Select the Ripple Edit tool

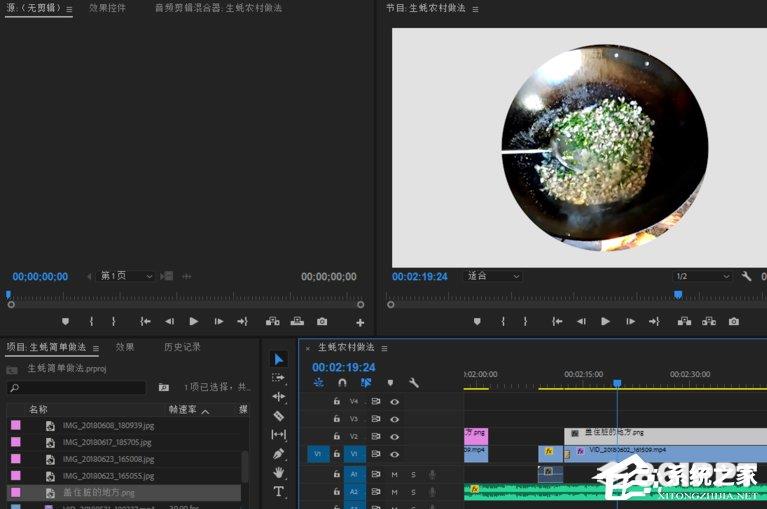tap(278, 397)
